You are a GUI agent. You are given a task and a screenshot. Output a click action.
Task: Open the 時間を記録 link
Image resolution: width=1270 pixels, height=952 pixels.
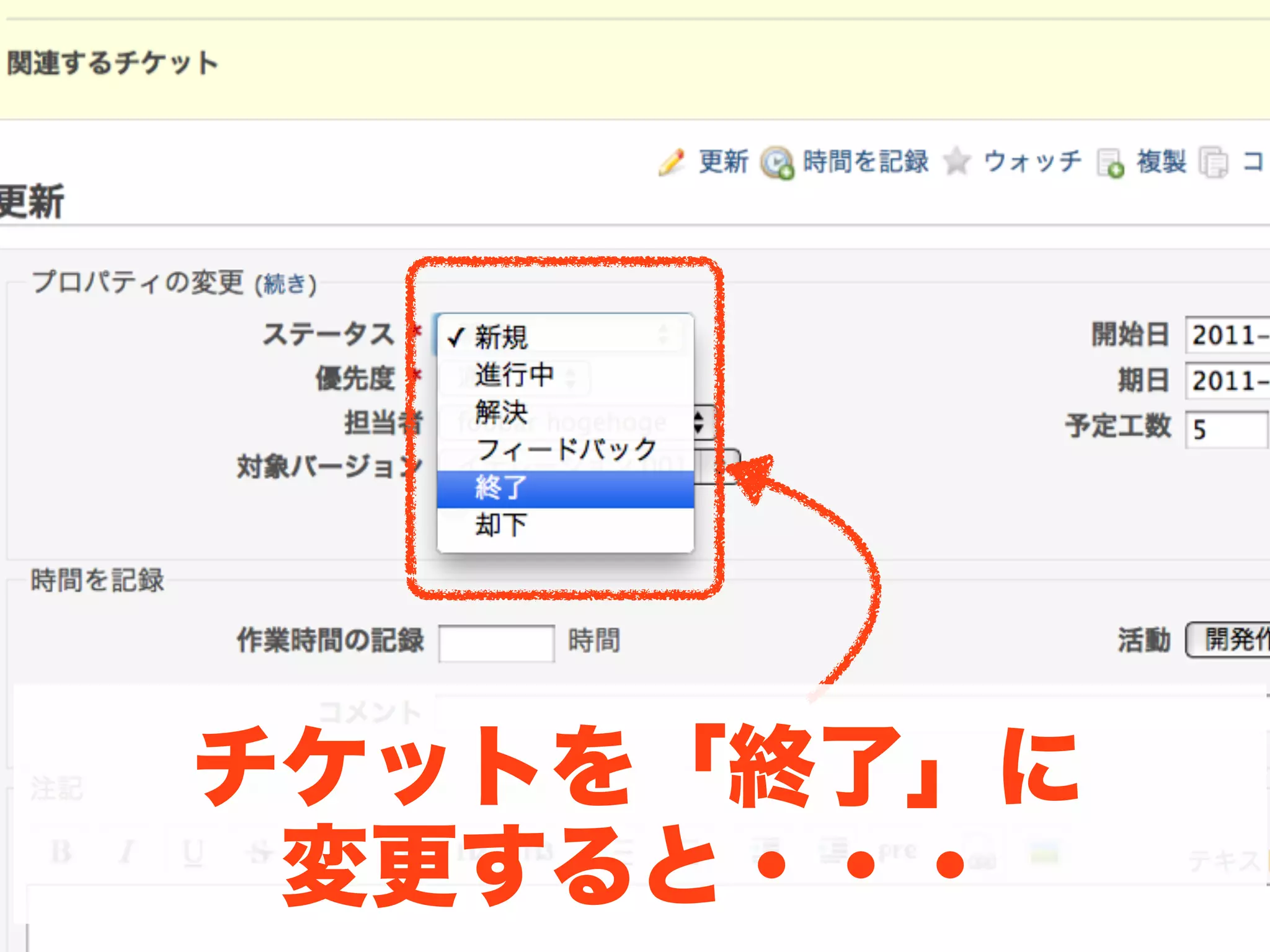866,162
